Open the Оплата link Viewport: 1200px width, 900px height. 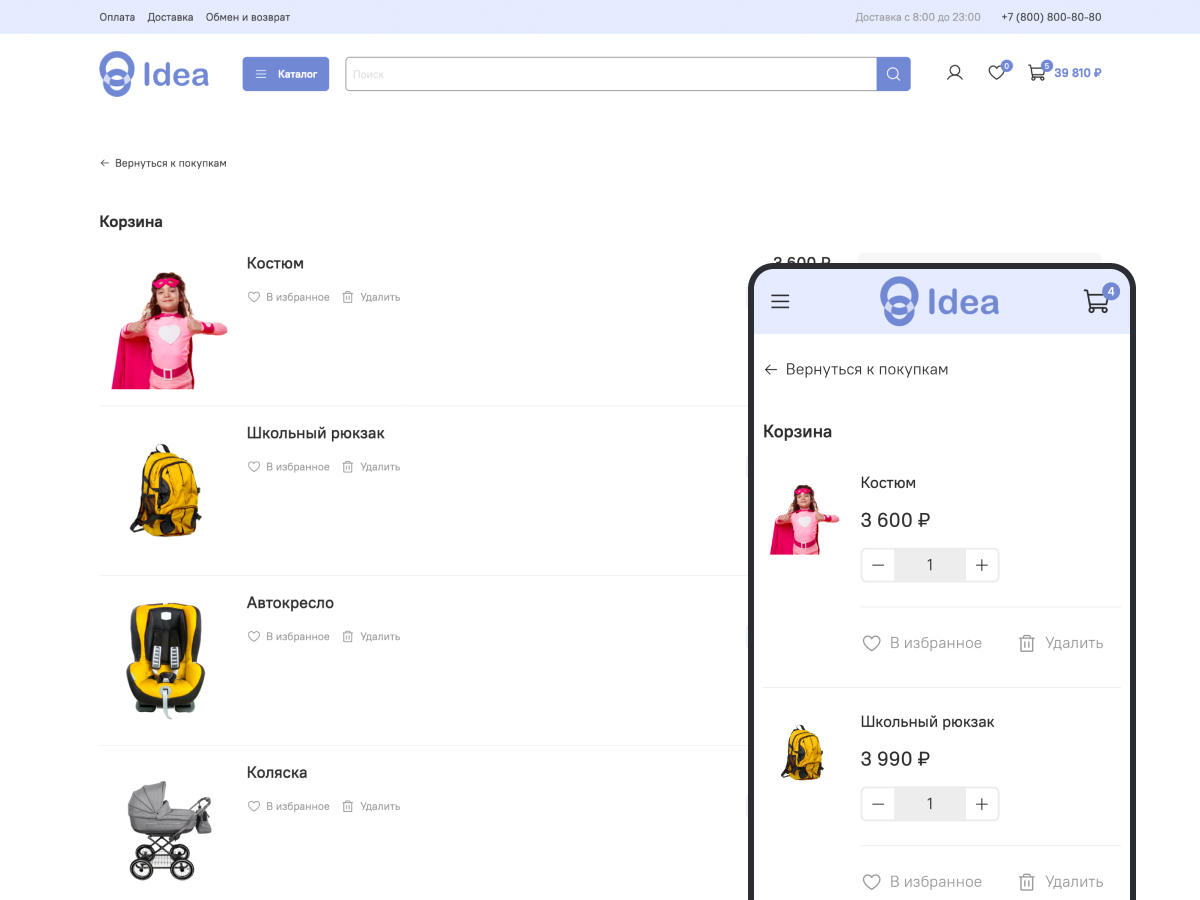(x=117, y=17)
